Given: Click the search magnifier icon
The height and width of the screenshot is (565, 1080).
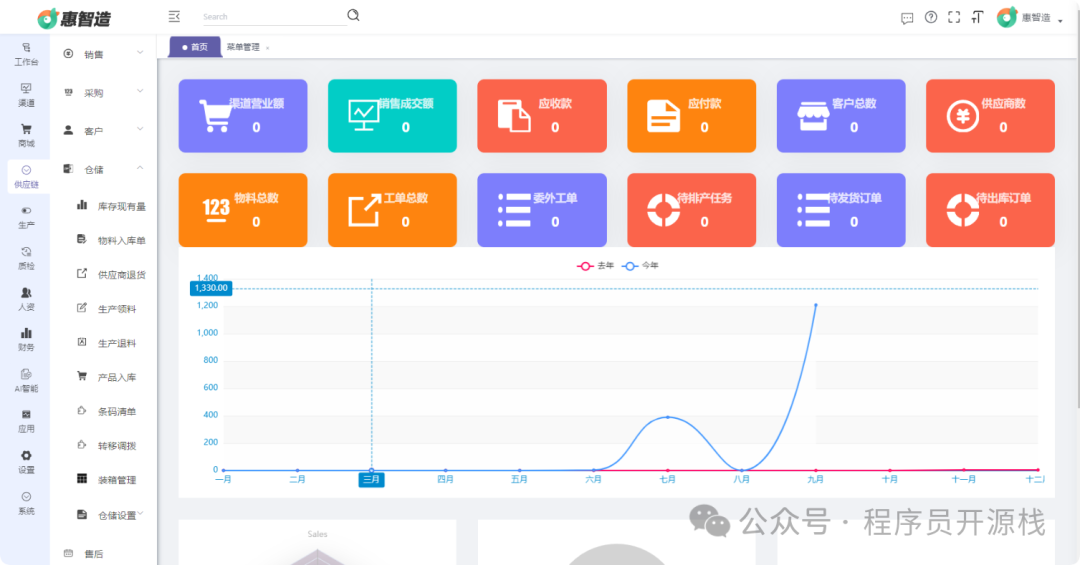Looking at the screenshot, I should click(353, 15).
